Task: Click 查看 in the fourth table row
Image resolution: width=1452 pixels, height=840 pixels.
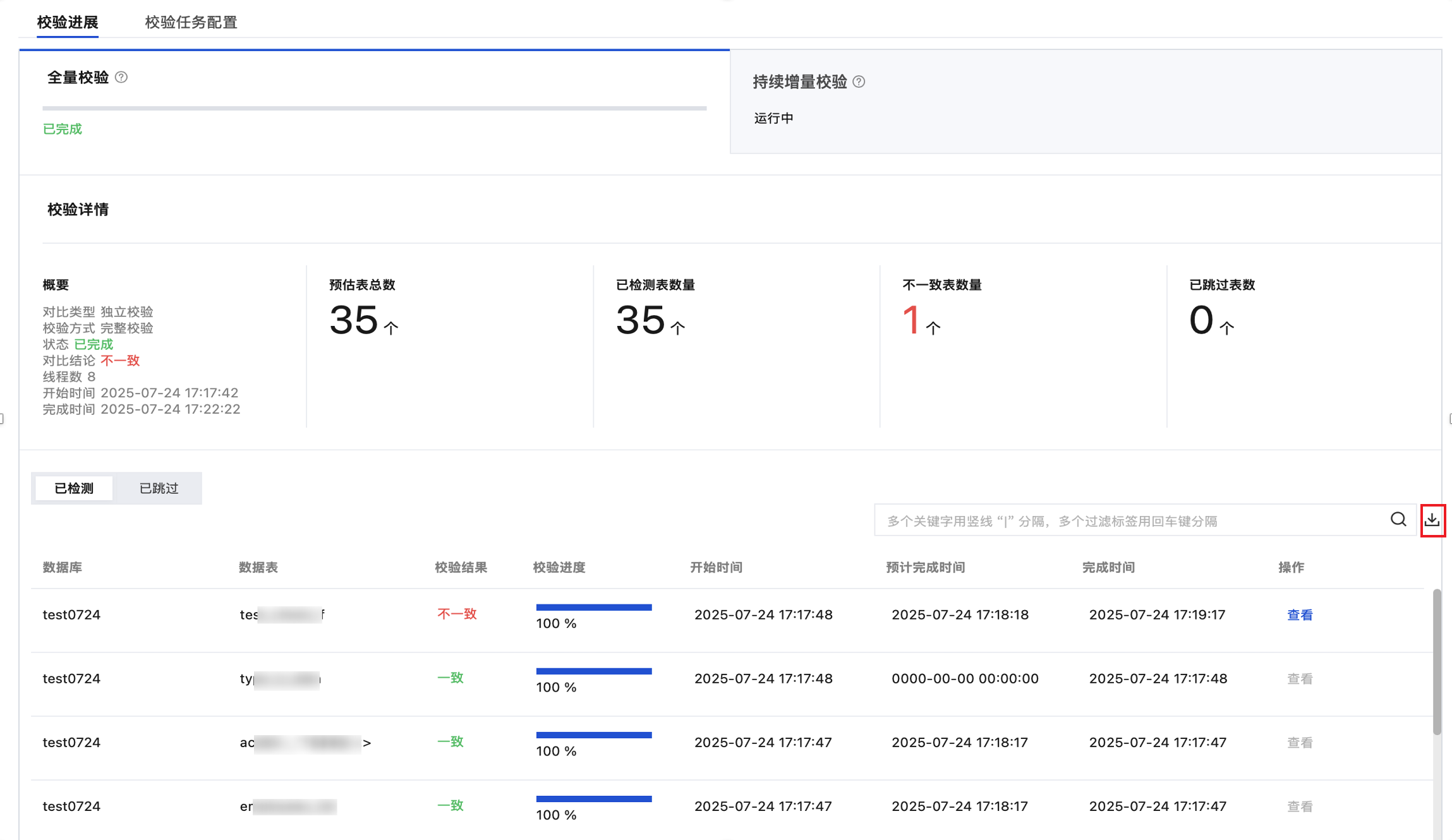Action: pos(1300,806)
